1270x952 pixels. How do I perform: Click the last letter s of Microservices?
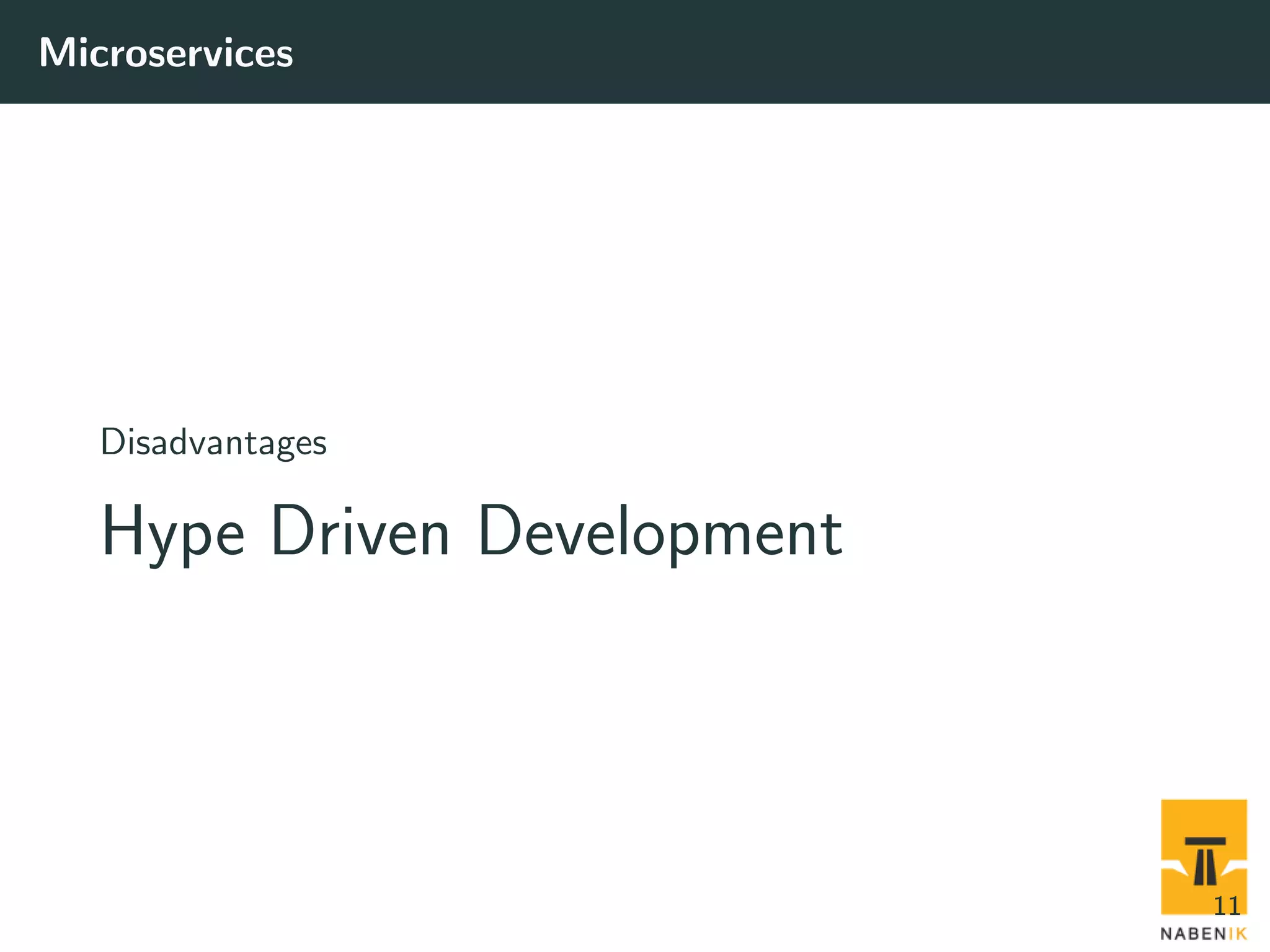click(x=284, y=56)
